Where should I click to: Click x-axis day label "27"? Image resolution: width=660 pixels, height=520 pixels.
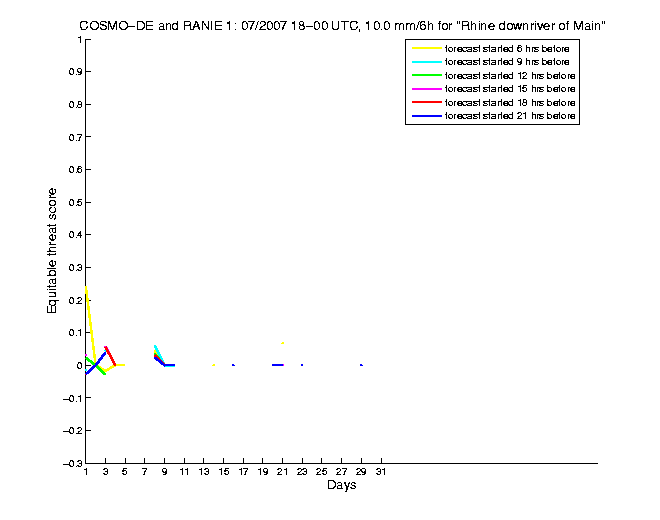tap(341, 472)
